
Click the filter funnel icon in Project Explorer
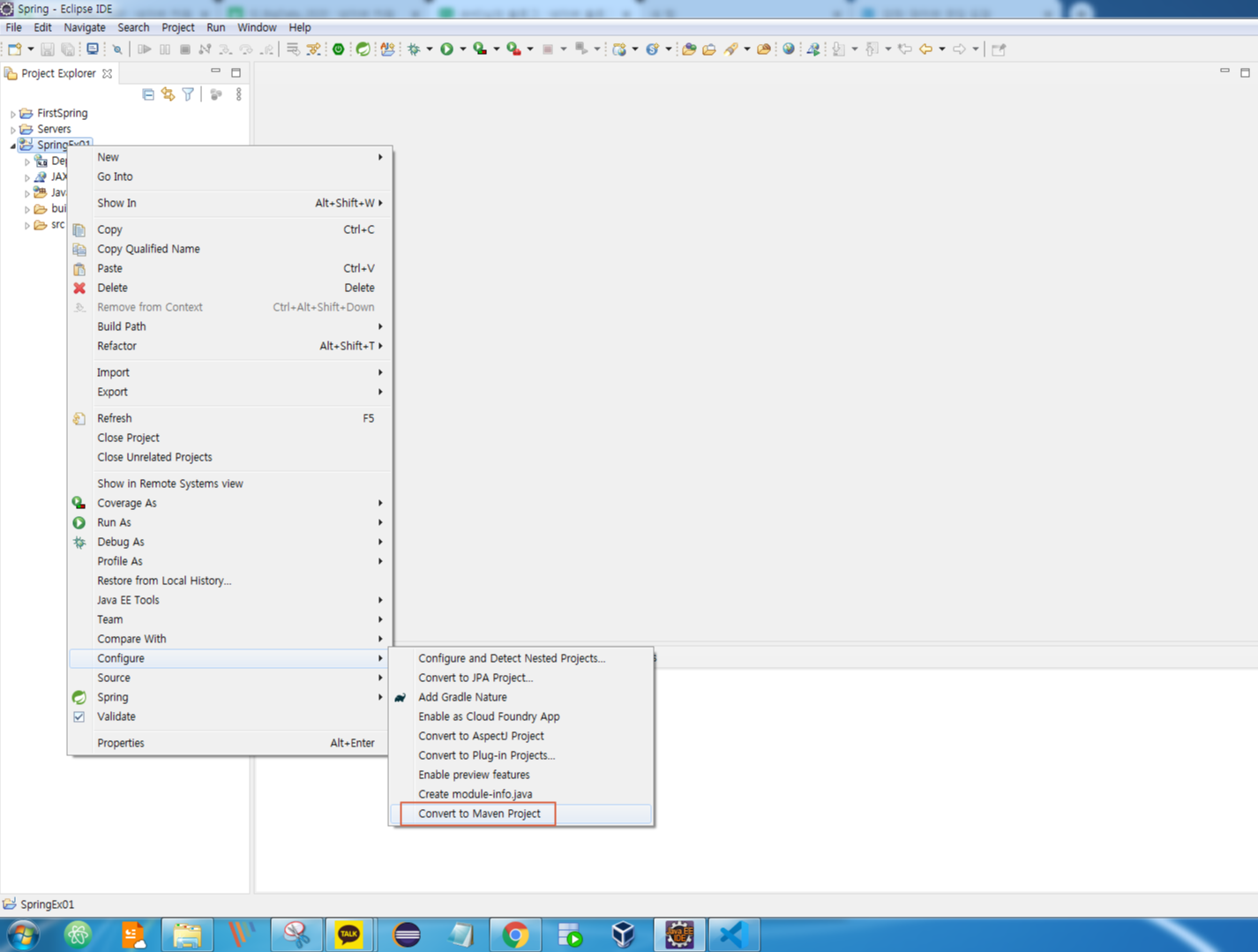click(x=188, y=94)
